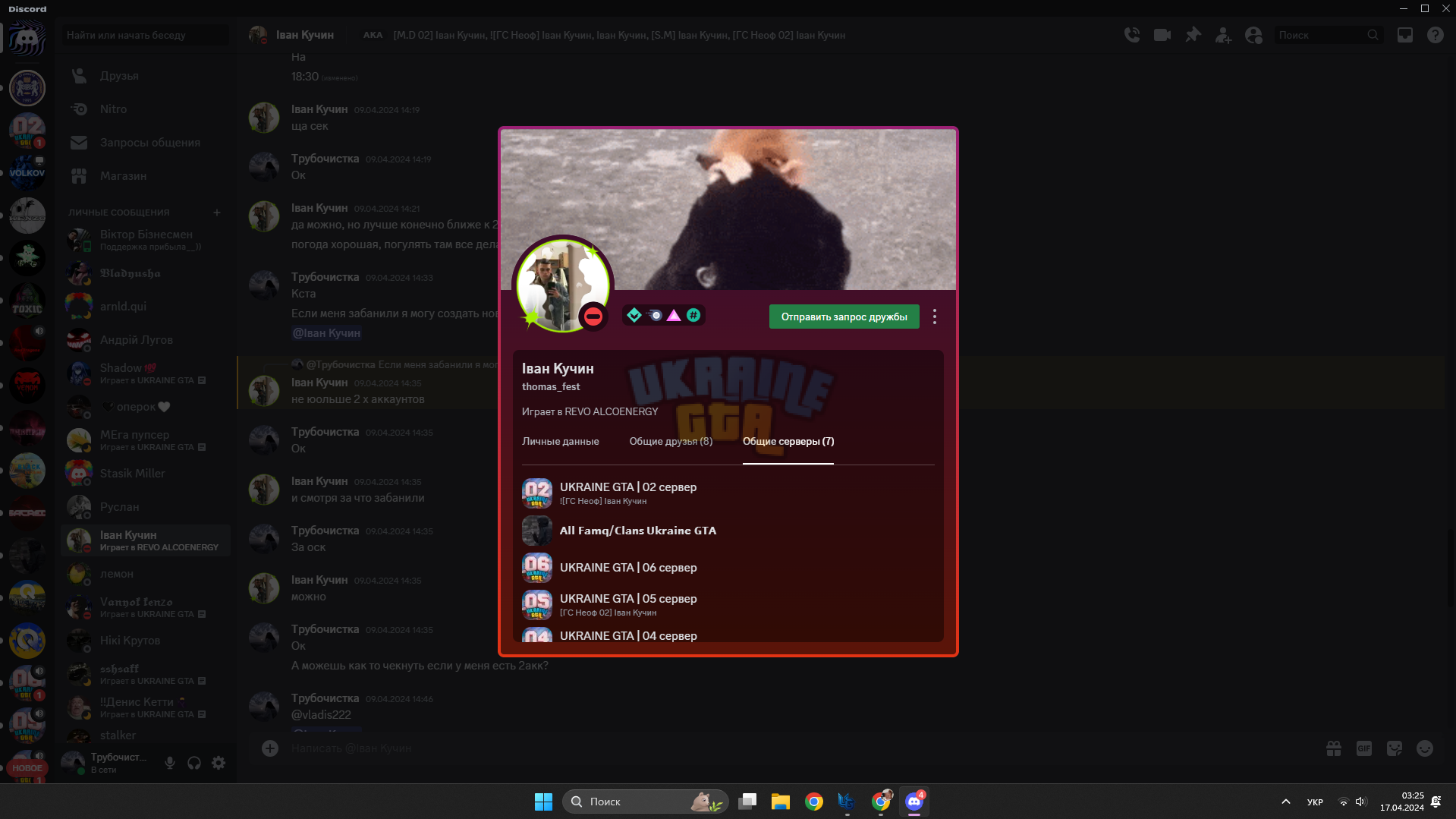1456x819 pixels.
Task: Open DM with MEra пупсер
Action: [x=146, y=440]
